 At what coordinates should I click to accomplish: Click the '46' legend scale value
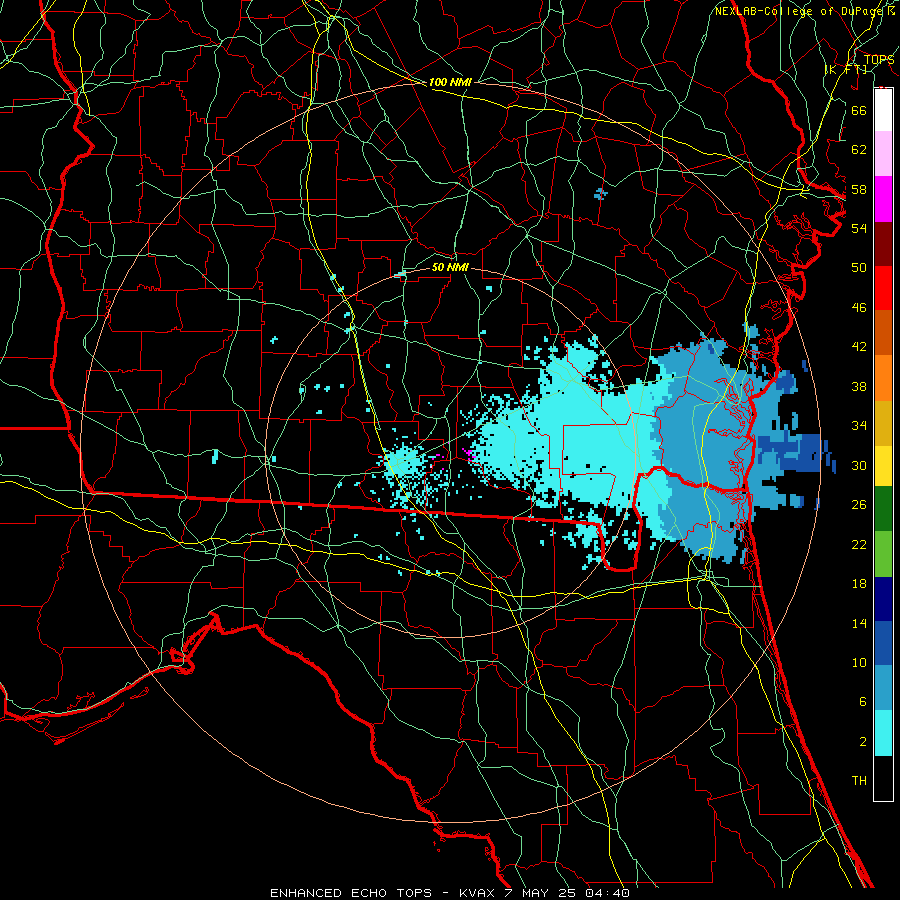coord(859,308)
